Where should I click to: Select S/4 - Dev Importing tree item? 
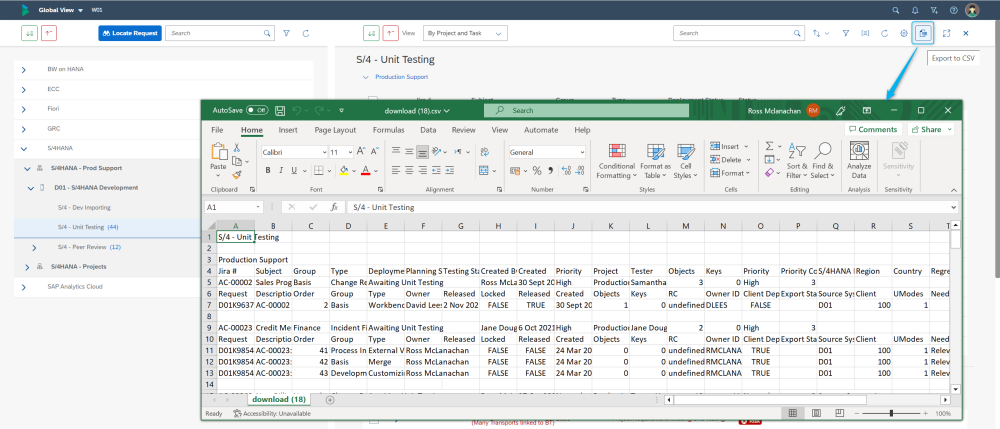click(x=84, y=208)
